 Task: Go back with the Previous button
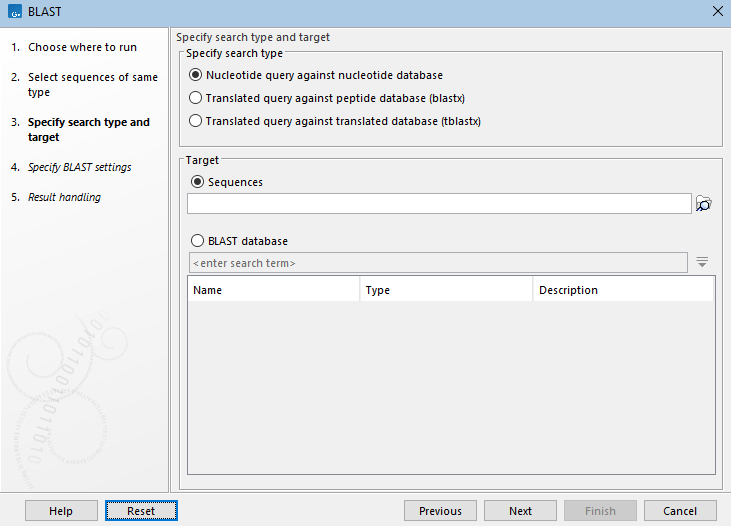(440, 511)
